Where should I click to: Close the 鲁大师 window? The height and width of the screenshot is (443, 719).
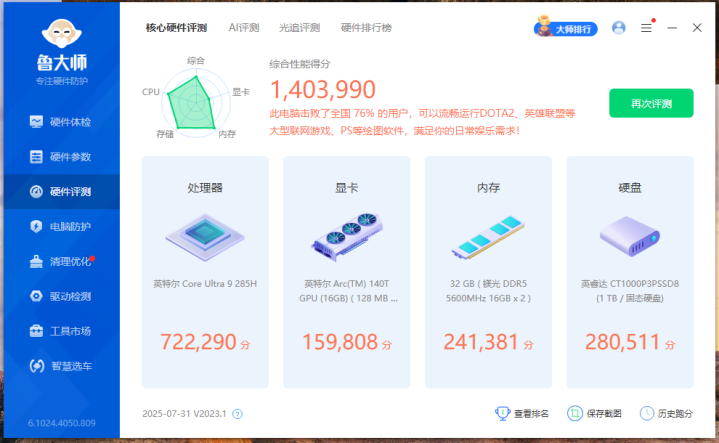tap(697, 28)
